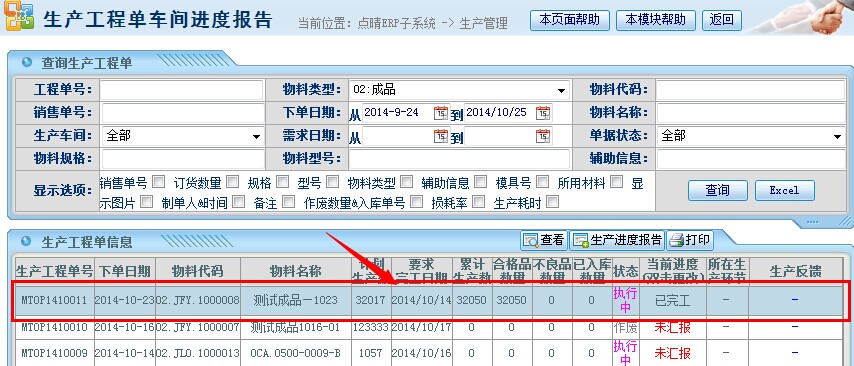
Task: Open calendar for 需求日期 end date
Action: [542, 136]
